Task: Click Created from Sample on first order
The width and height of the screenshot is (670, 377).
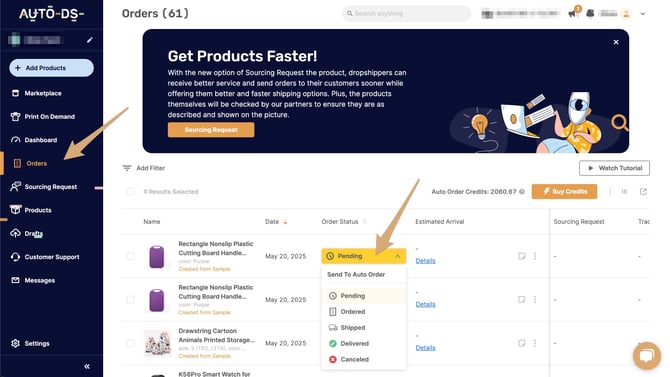Action: click(204, 269)
